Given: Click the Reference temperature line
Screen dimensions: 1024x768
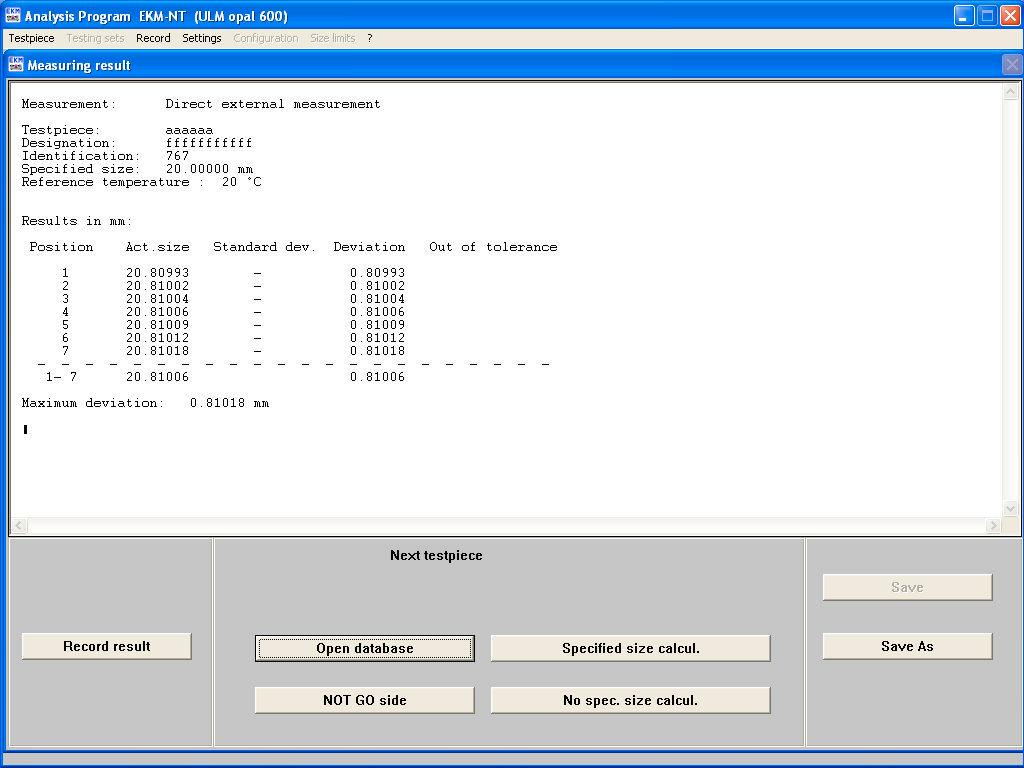Looking at the screenshot, I should (142, 182).
